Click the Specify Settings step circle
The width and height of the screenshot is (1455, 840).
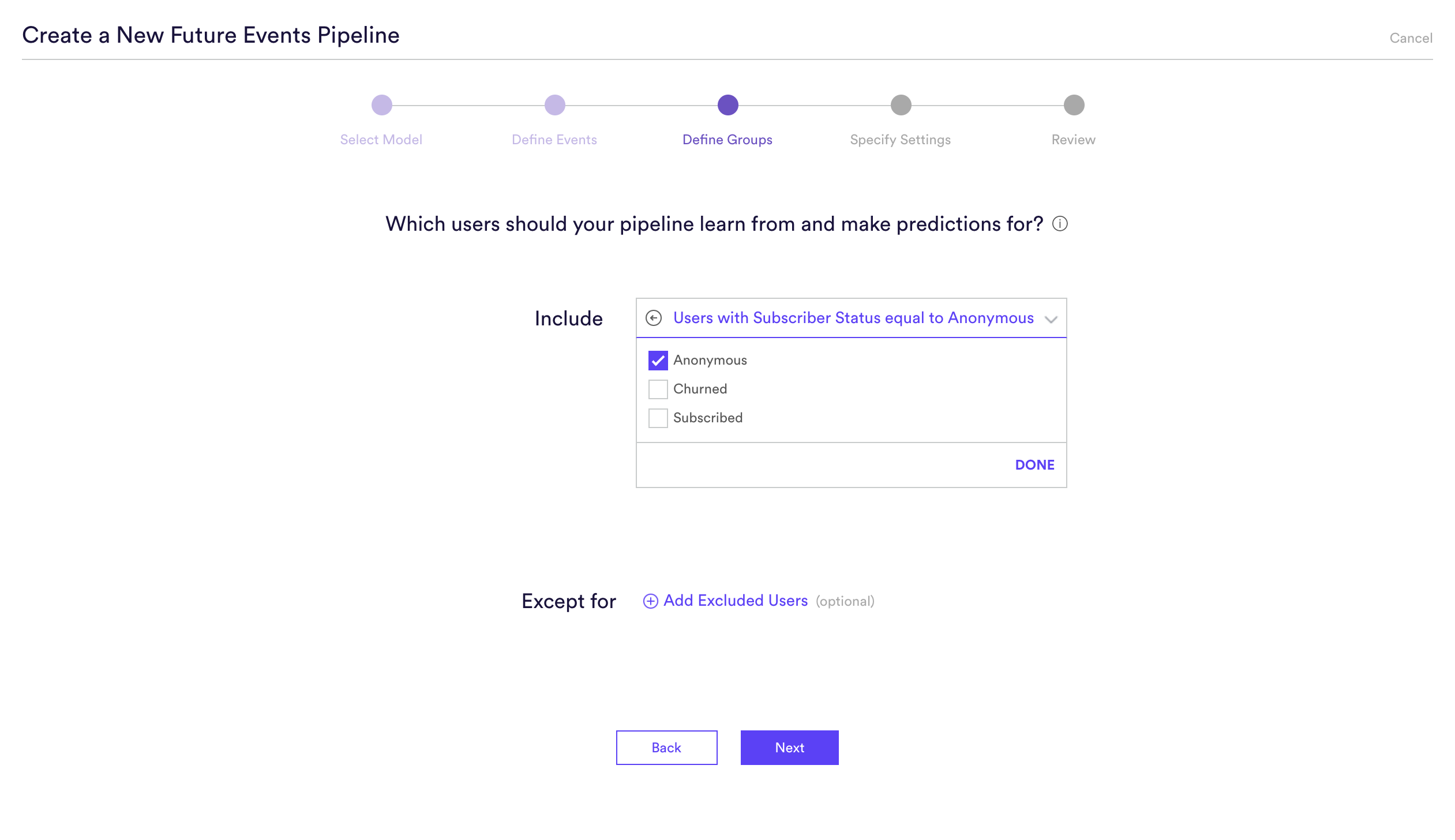tap(901, 105)
